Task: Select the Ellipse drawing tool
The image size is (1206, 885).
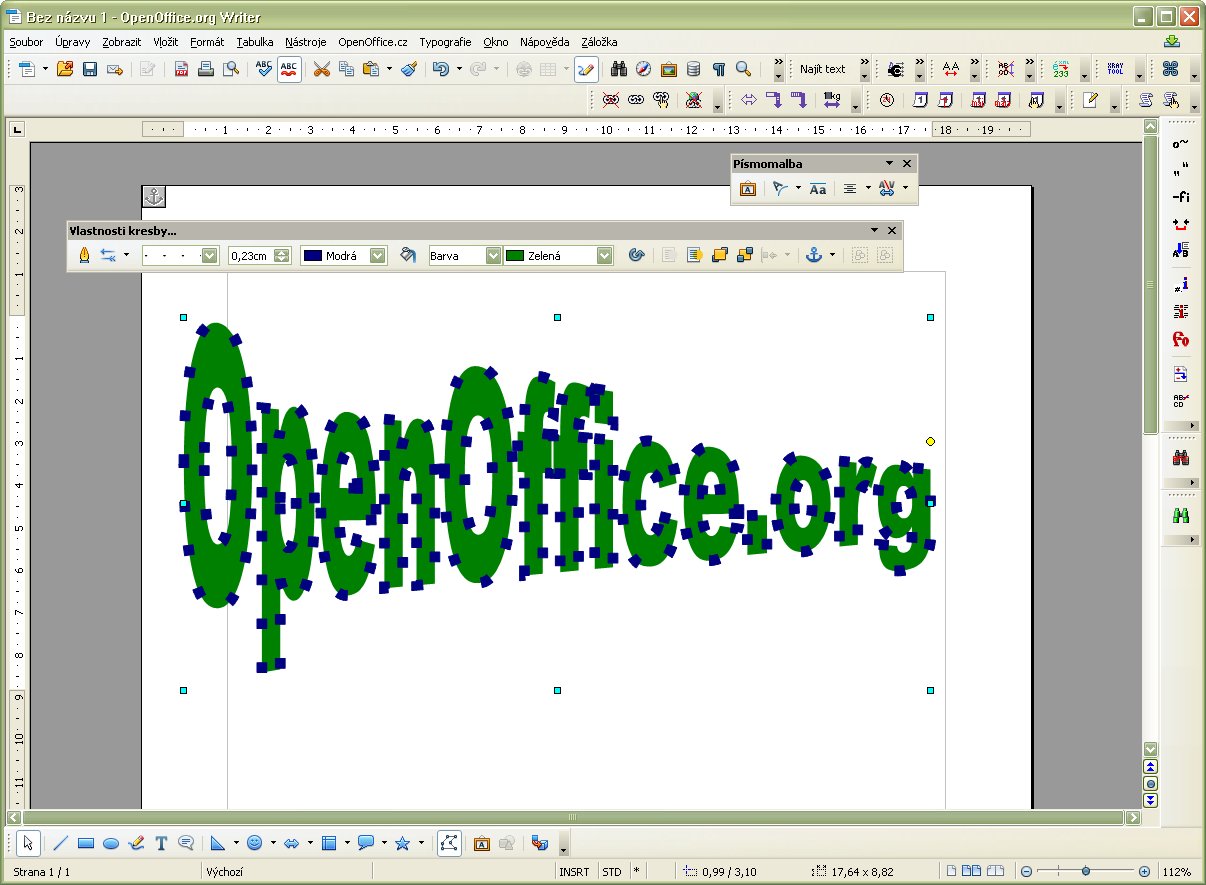Action: coord(111,843)
